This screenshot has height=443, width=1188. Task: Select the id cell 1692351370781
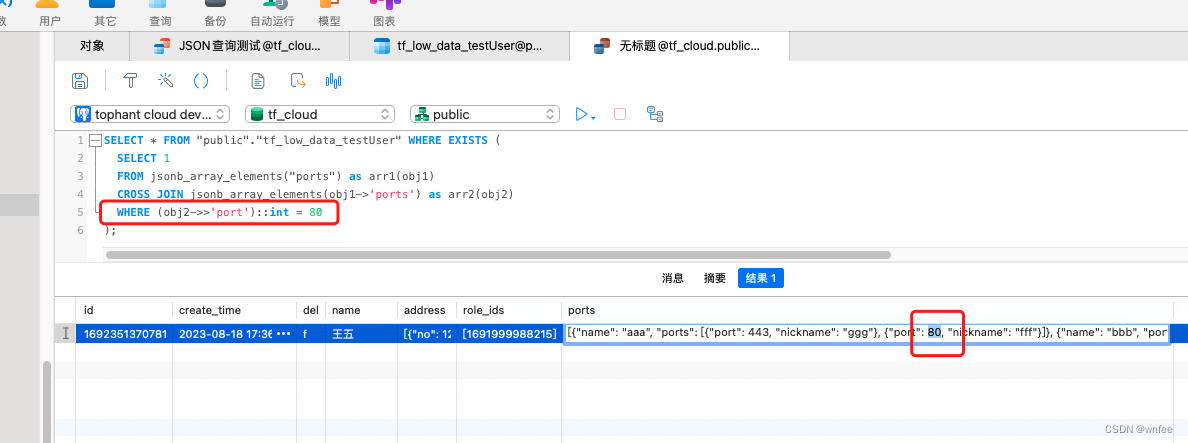point(124,333)
